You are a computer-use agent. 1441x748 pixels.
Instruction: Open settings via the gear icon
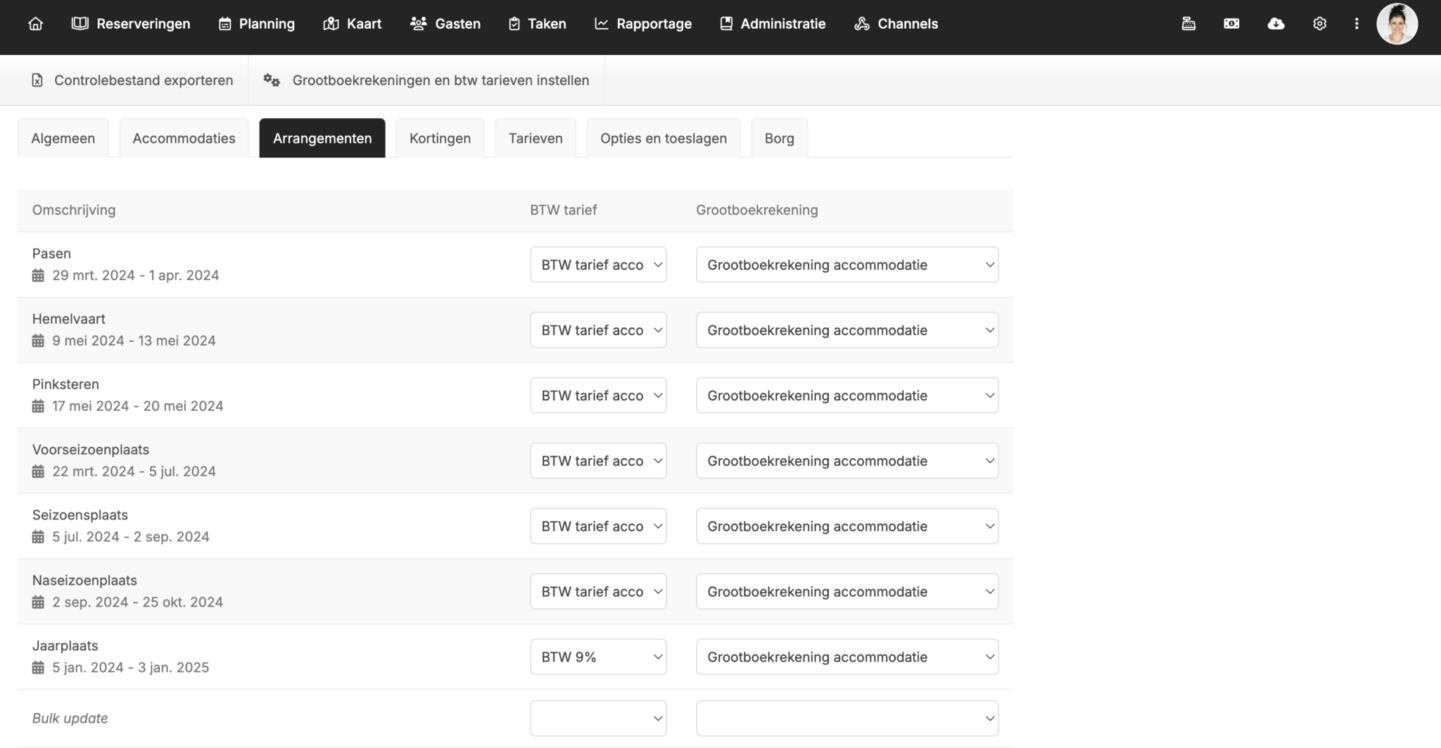tap(1320, 24)
